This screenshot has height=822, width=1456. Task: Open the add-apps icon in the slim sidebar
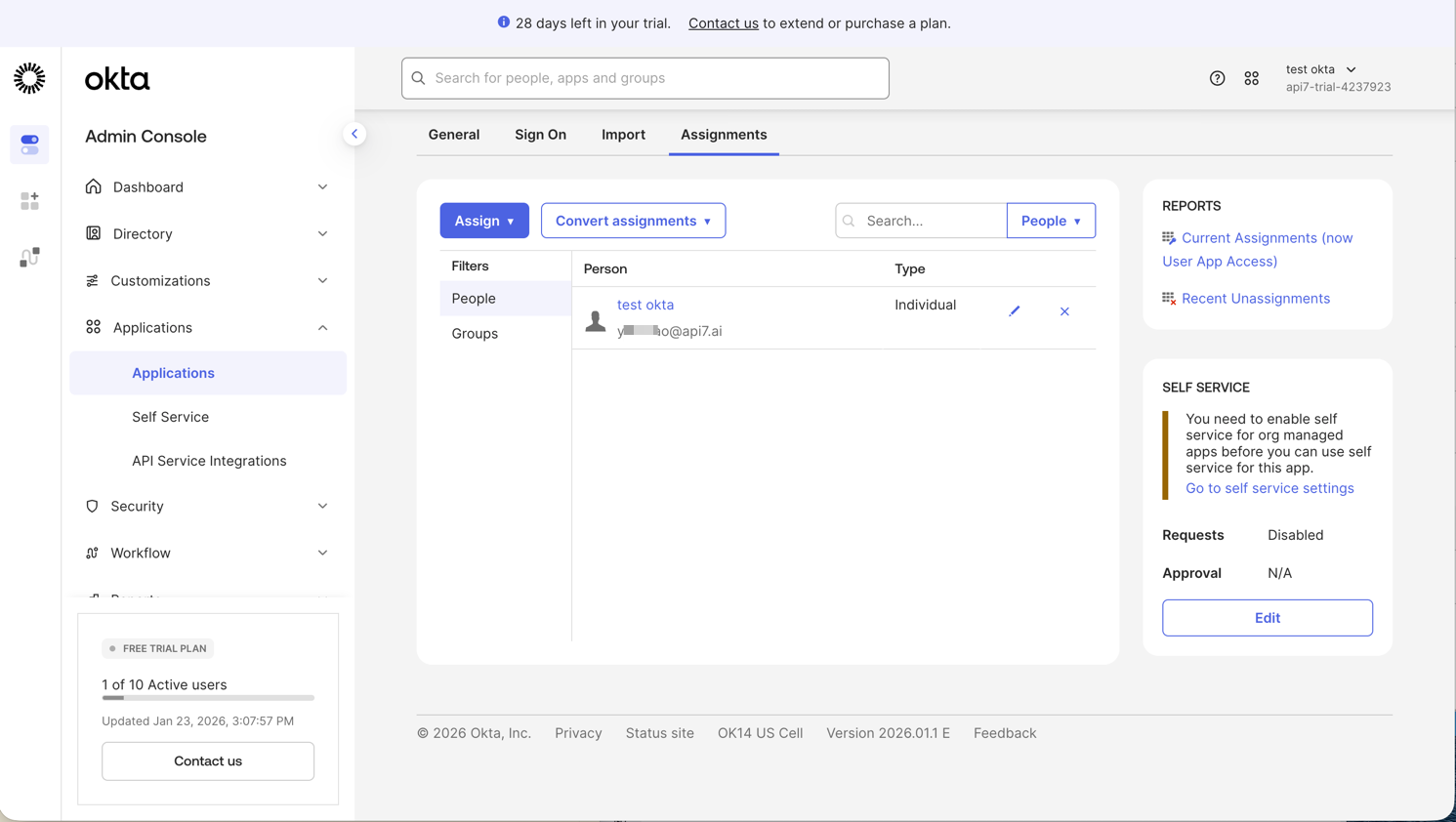click(x=29, y=200)
